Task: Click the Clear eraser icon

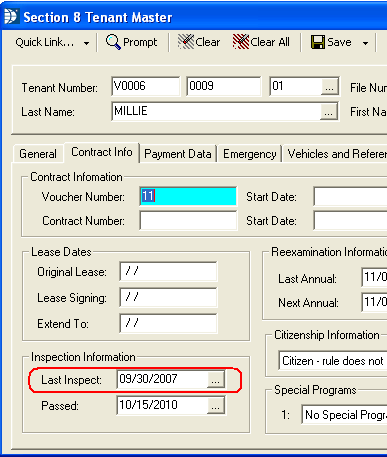Action: (x=186, y=42)
